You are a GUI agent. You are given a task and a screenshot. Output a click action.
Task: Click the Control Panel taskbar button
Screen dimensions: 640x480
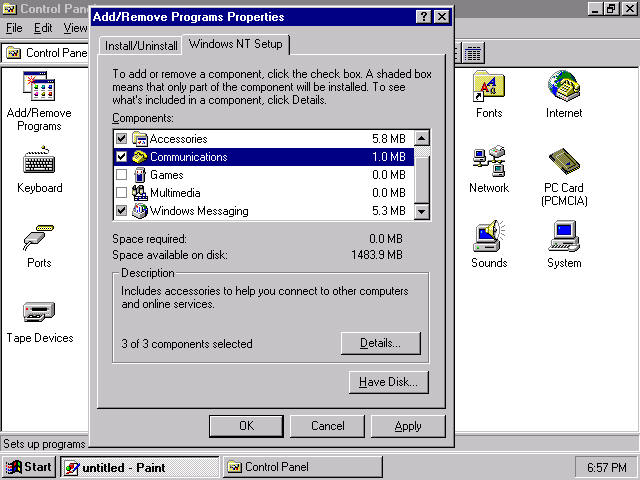click(302, 467)
